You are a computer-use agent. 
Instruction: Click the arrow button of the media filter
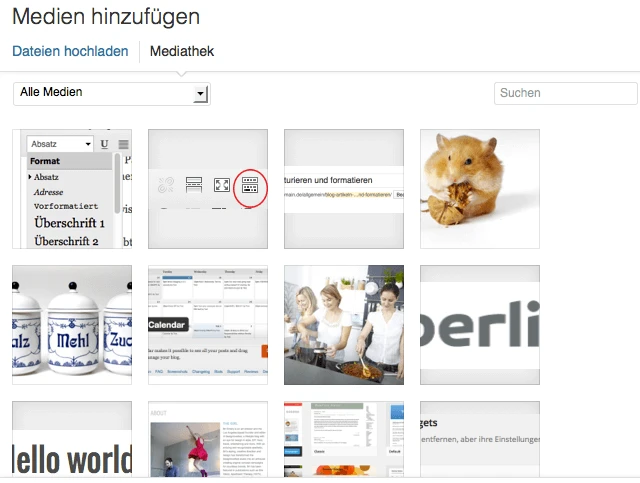(201, 93)
